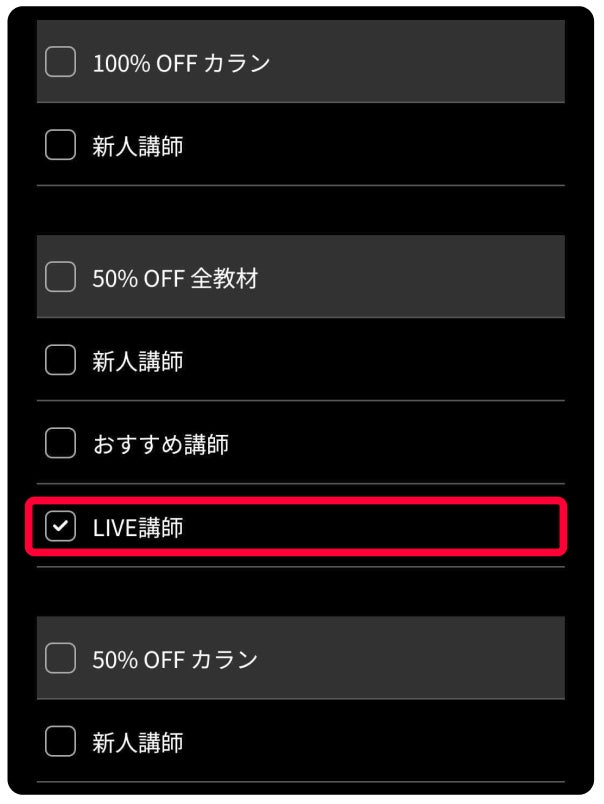Screen dimensions: 604x804
Task: Click the おすすめ講師 label text
Action: point(161,444)
